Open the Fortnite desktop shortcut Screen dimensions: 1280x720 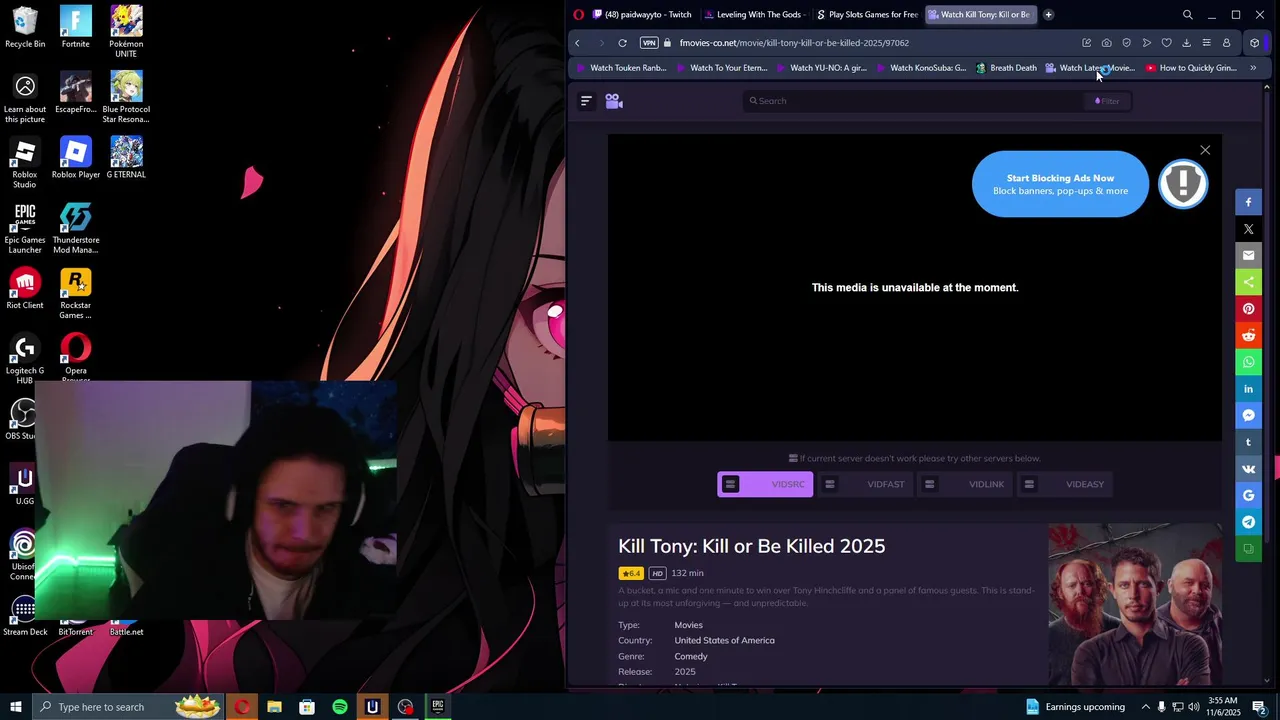click(x=75, y=28)
